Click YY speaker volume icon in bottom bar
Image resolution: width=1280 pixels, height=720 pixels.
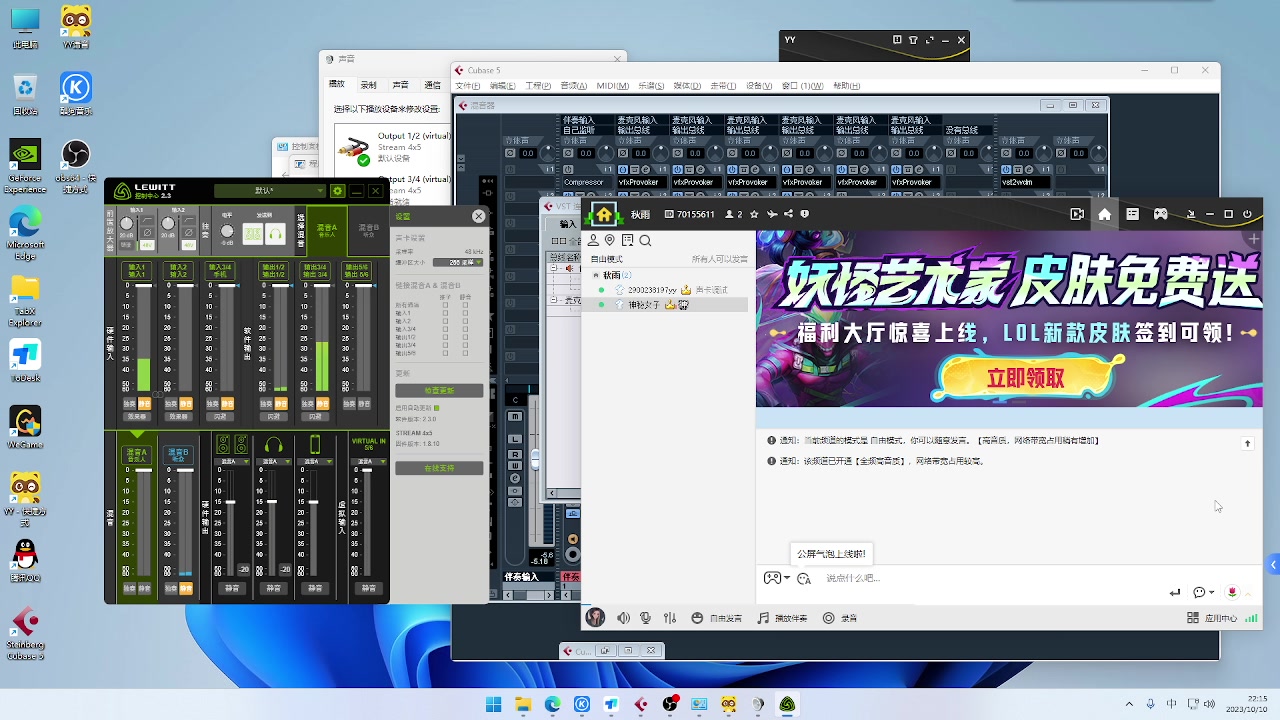(x=623, y=618)
